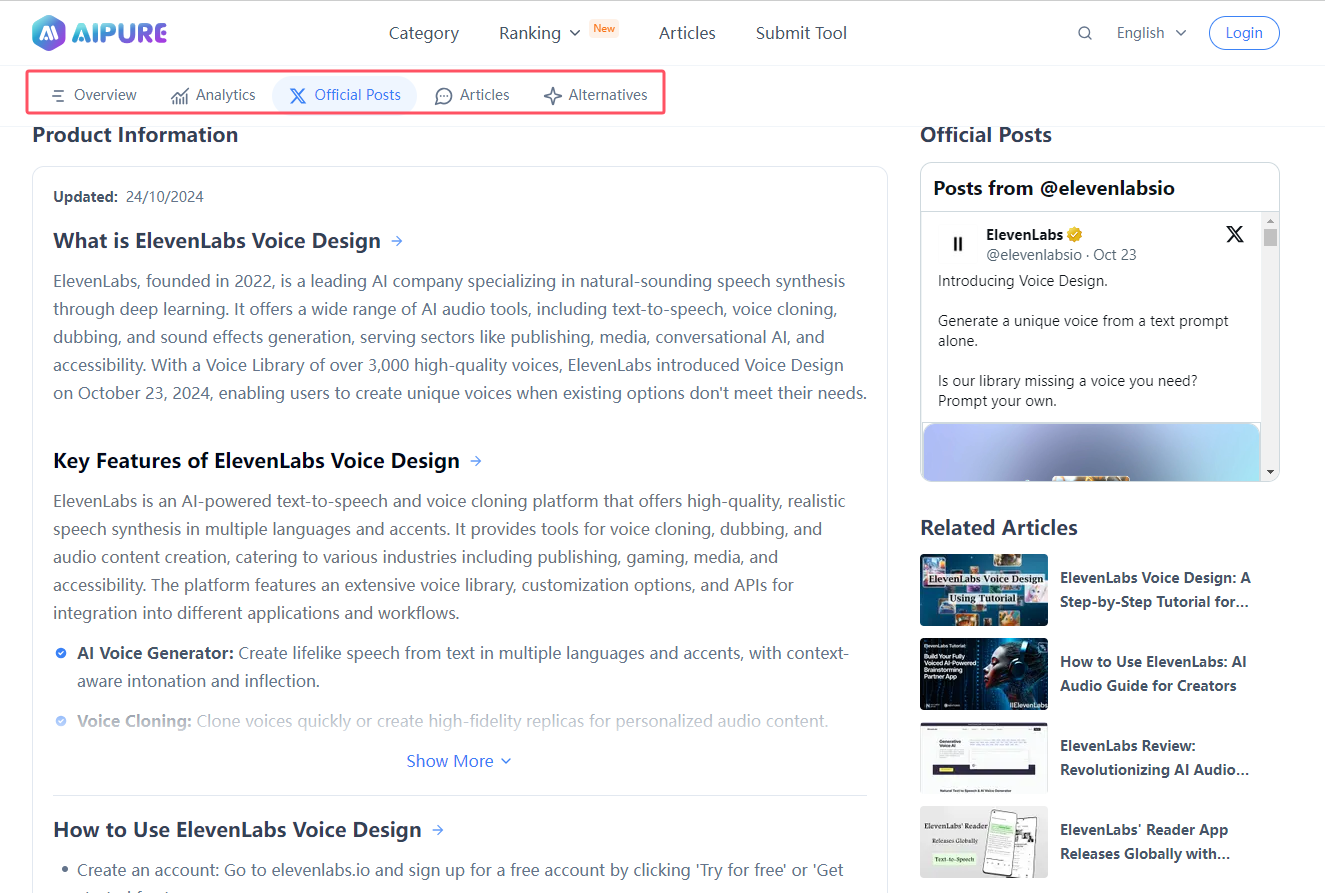The height and width of the screenshot is (893, 1325).
Task: Click the 'Introducing Voice Design.' post text
Action: pyautogui.click(x=1023, y=281)
